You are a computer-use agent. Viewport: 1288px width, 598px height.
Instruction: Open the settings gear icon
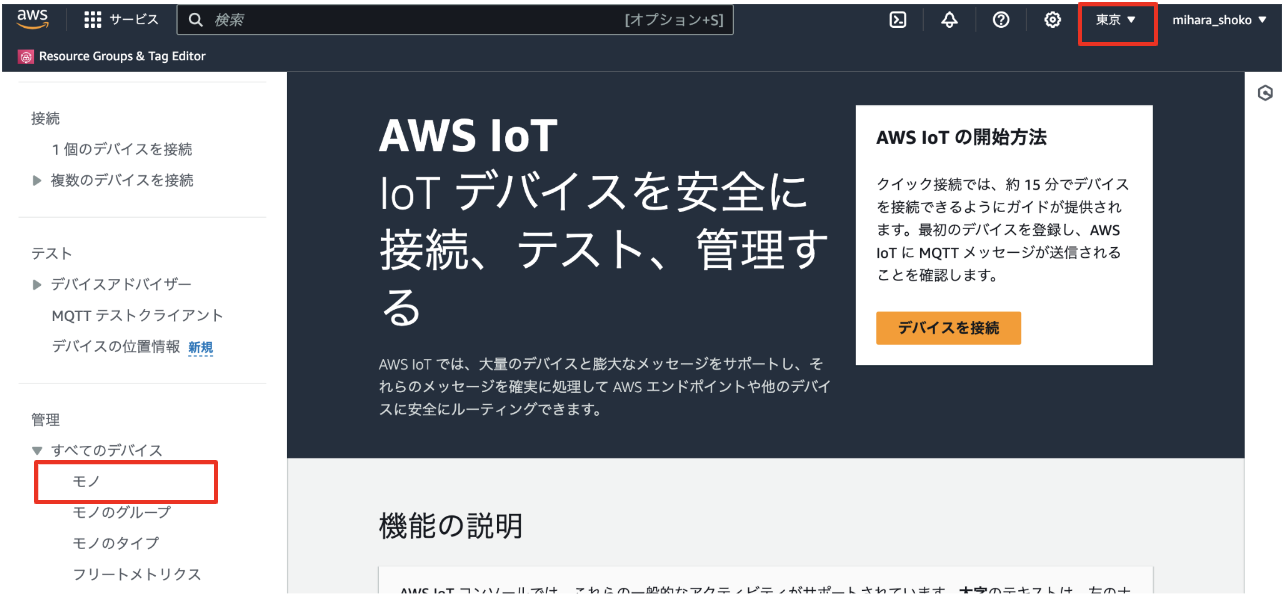point(1052,19)
